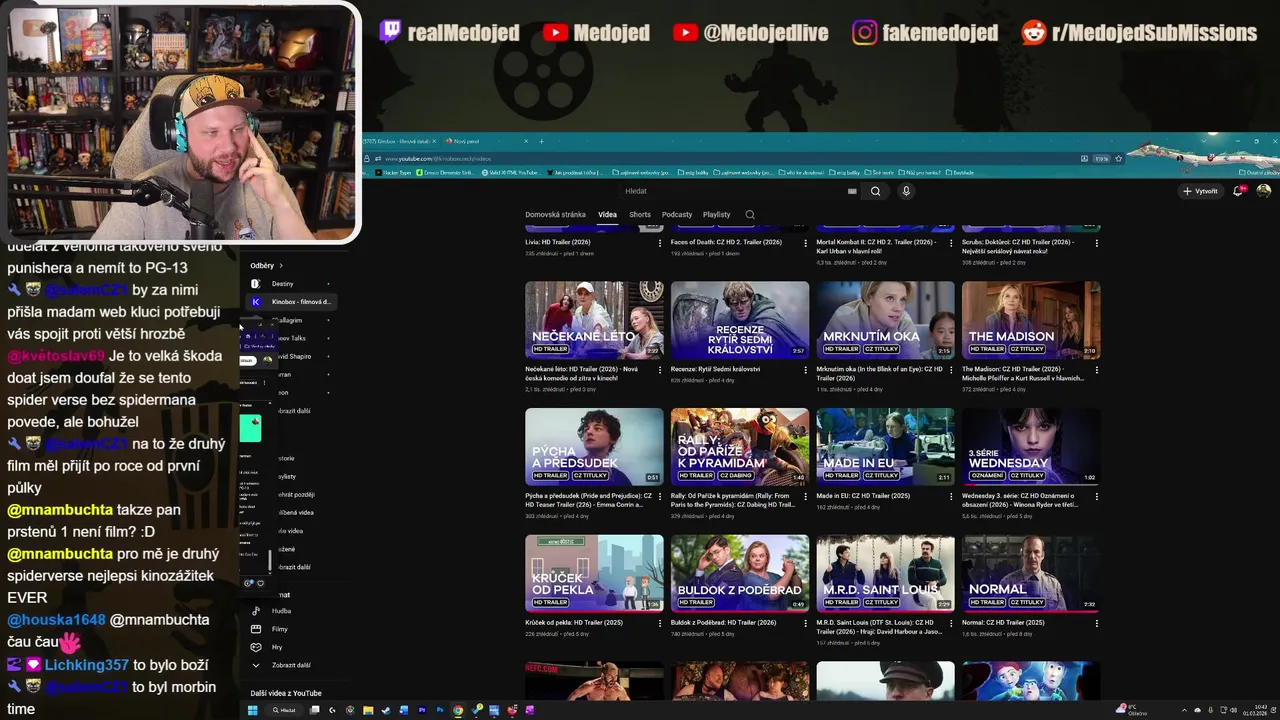Open more options for Made in EU video
Screen dimensions: 1280x720
[x=951, y=497]
